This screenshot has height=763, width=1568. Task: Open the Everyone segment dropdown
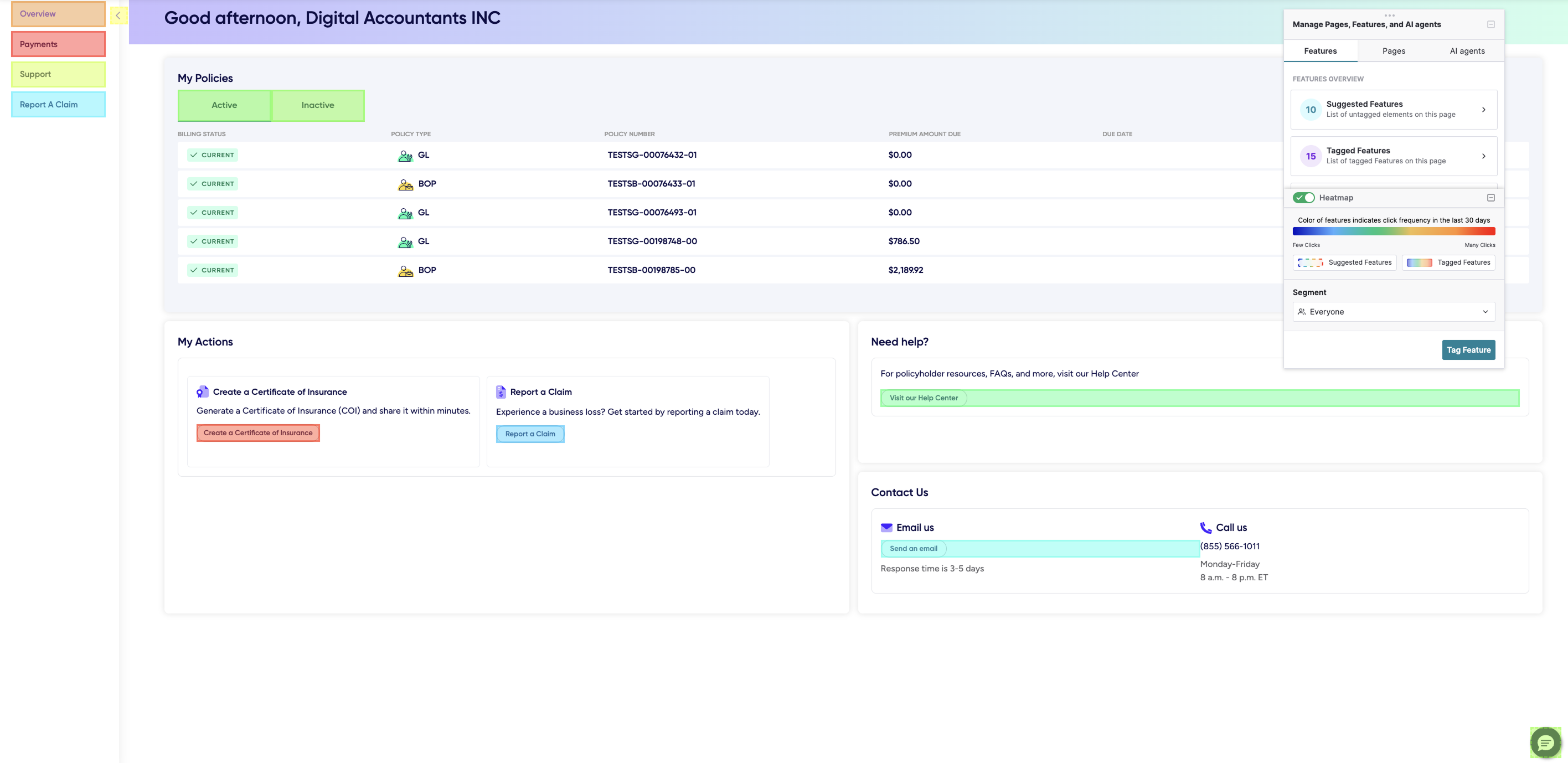tap(1393, 312)
